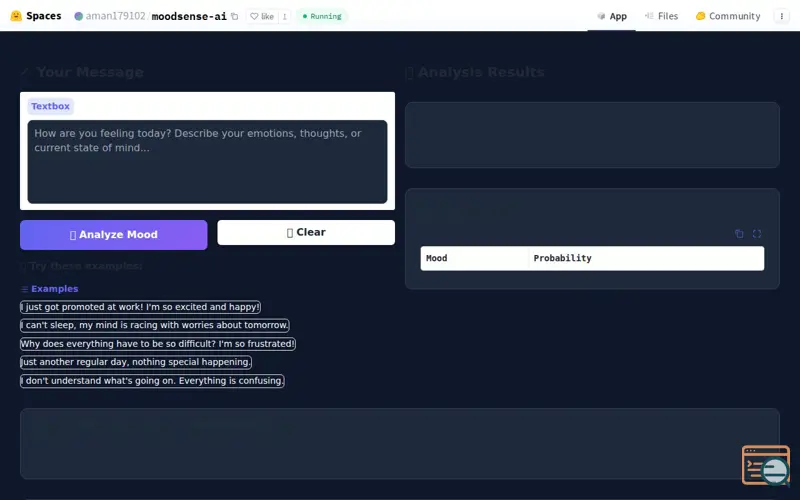The height and width of the screenshot is (500, 800).
Task: Select example about can't sleep worries
Action: 155,325
